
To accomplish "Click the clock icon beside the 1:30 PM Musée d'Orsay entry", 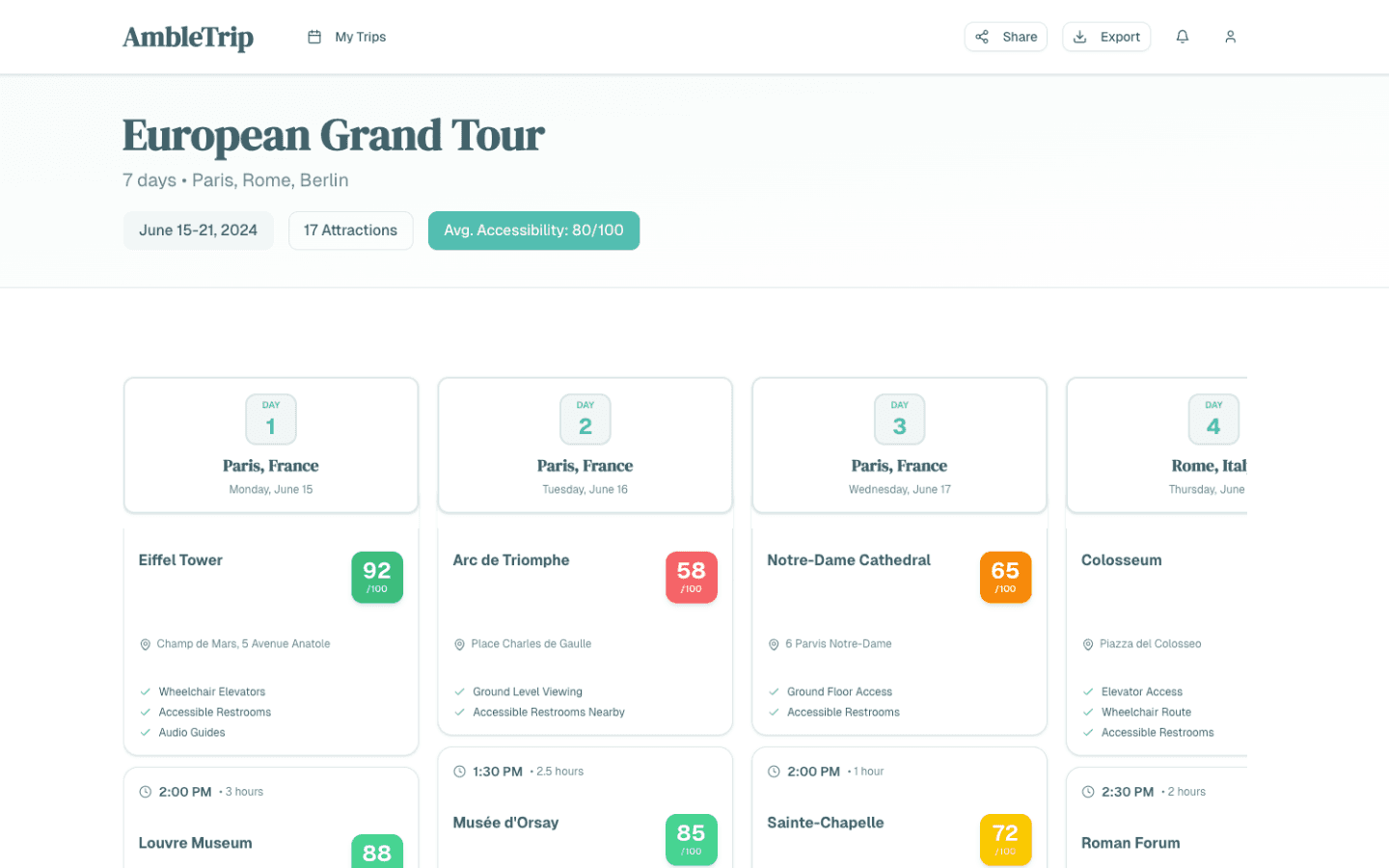I will coord(460,771).
